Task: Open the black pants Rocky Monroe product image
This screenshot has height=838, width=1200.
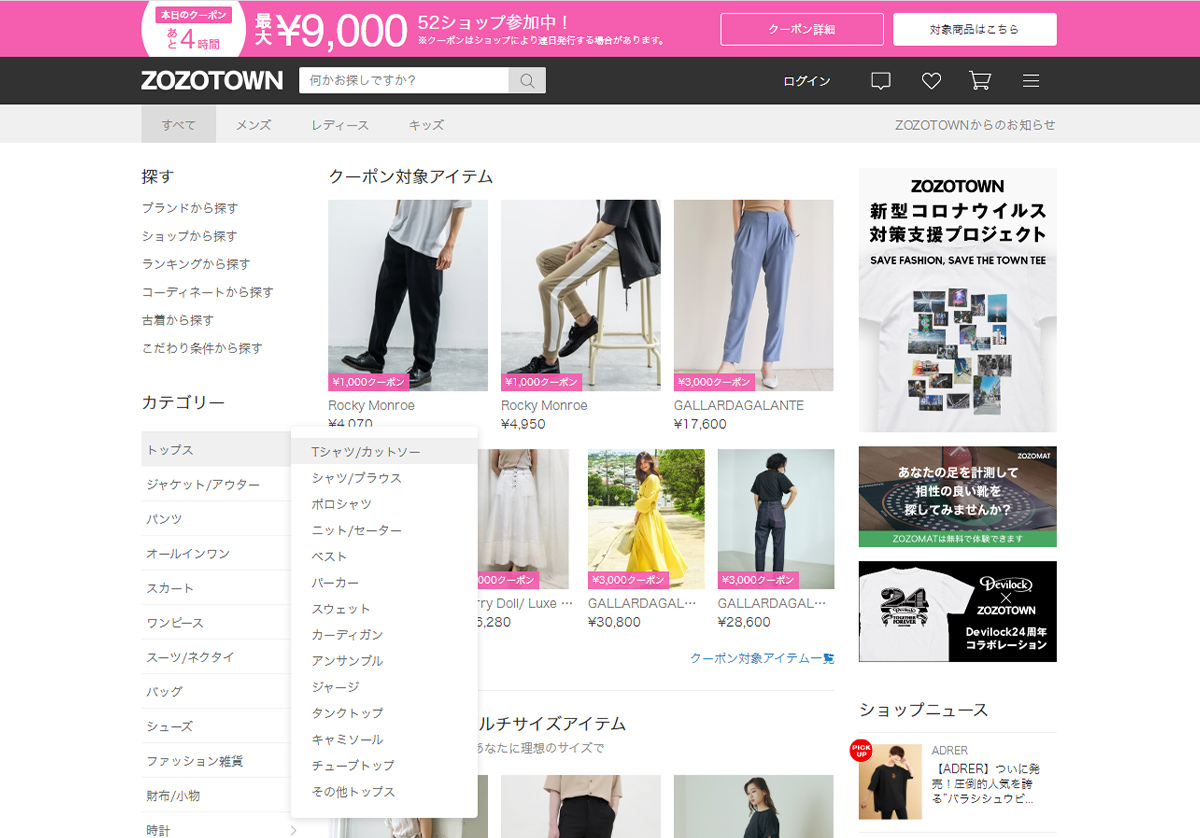Action: point(408,295)
